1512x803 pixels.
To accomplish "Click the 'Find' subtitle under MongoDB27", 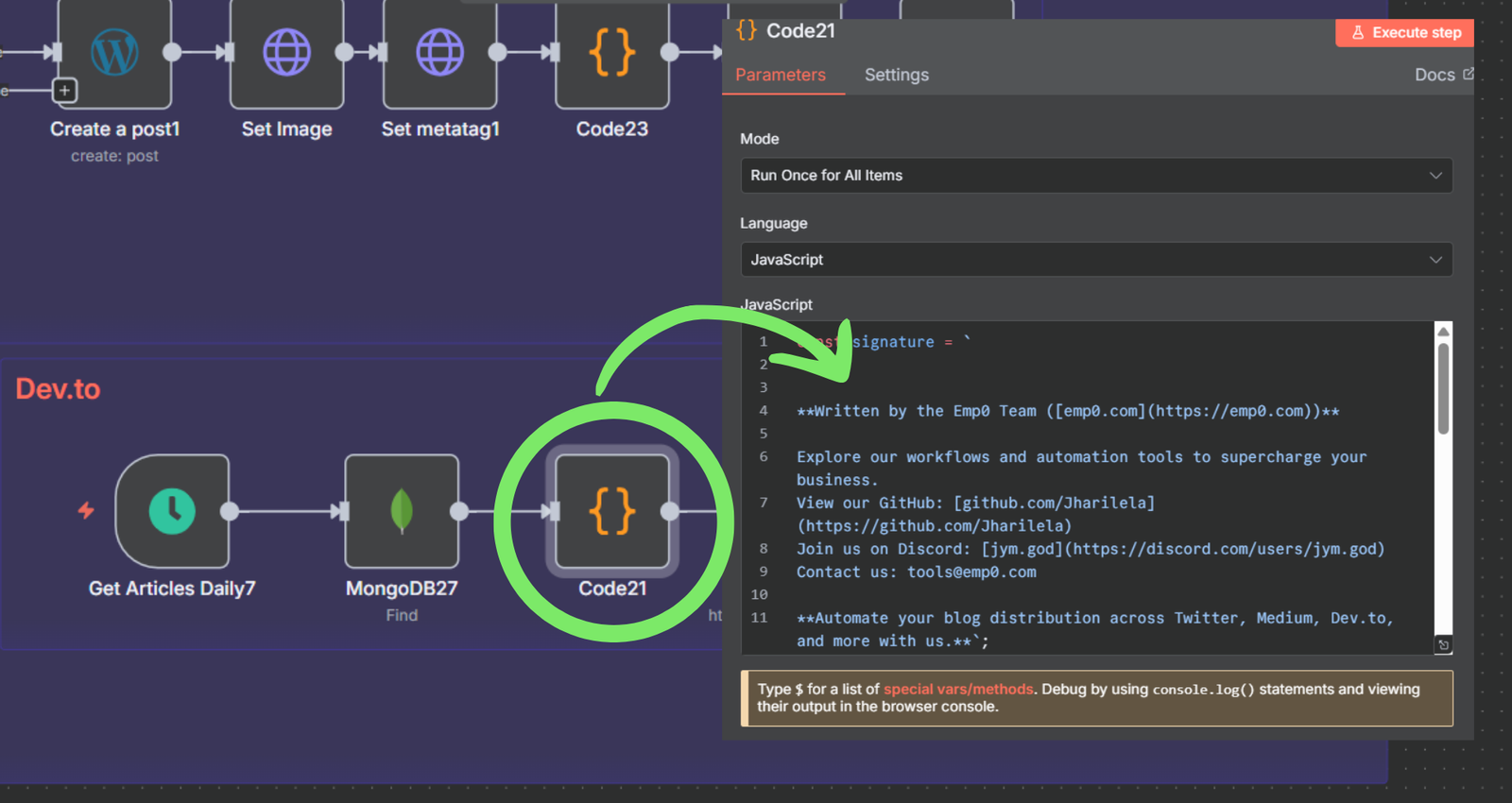I will [402, 615].
